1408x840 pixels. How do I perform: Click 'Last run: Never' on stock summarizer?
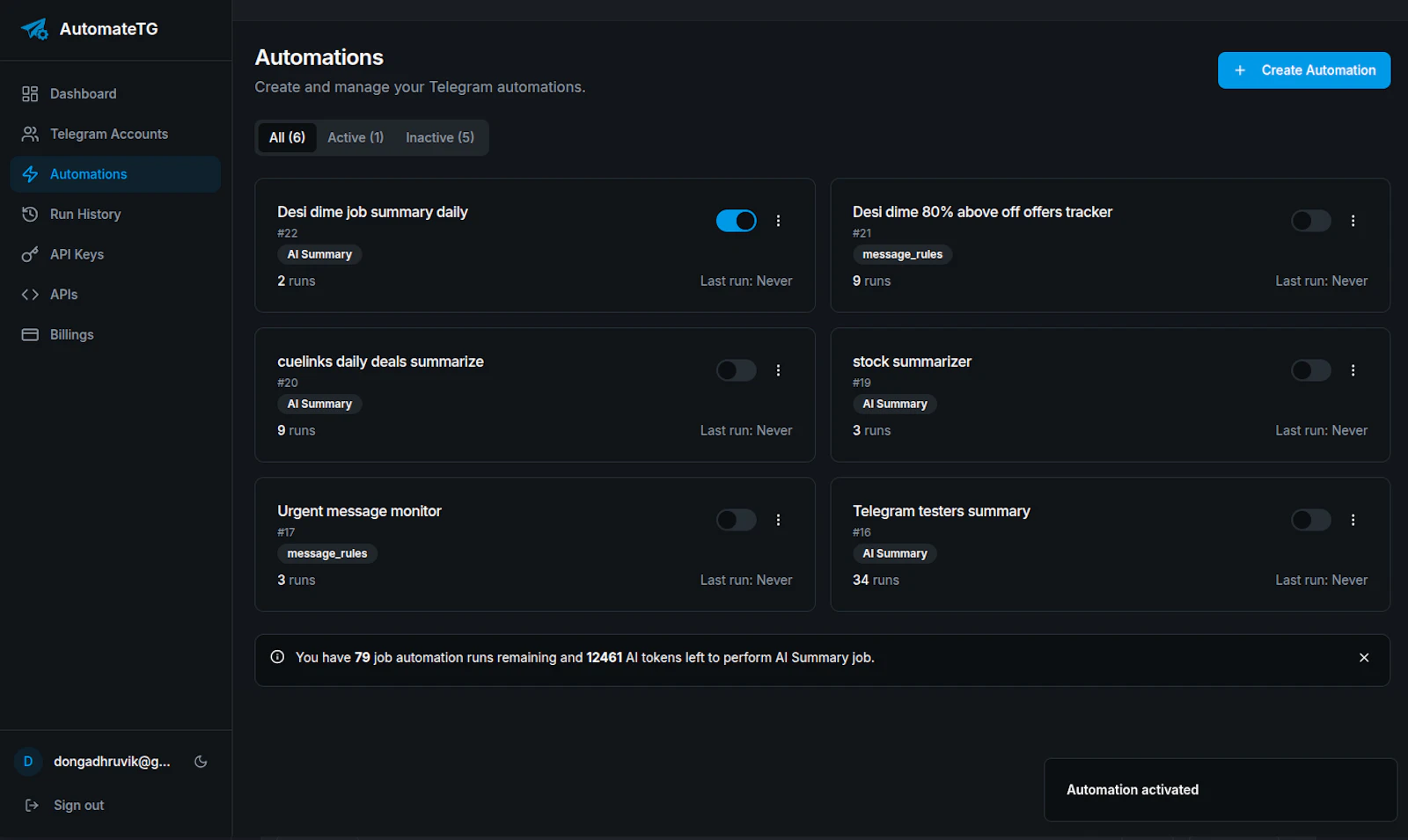coord(1321,430)
